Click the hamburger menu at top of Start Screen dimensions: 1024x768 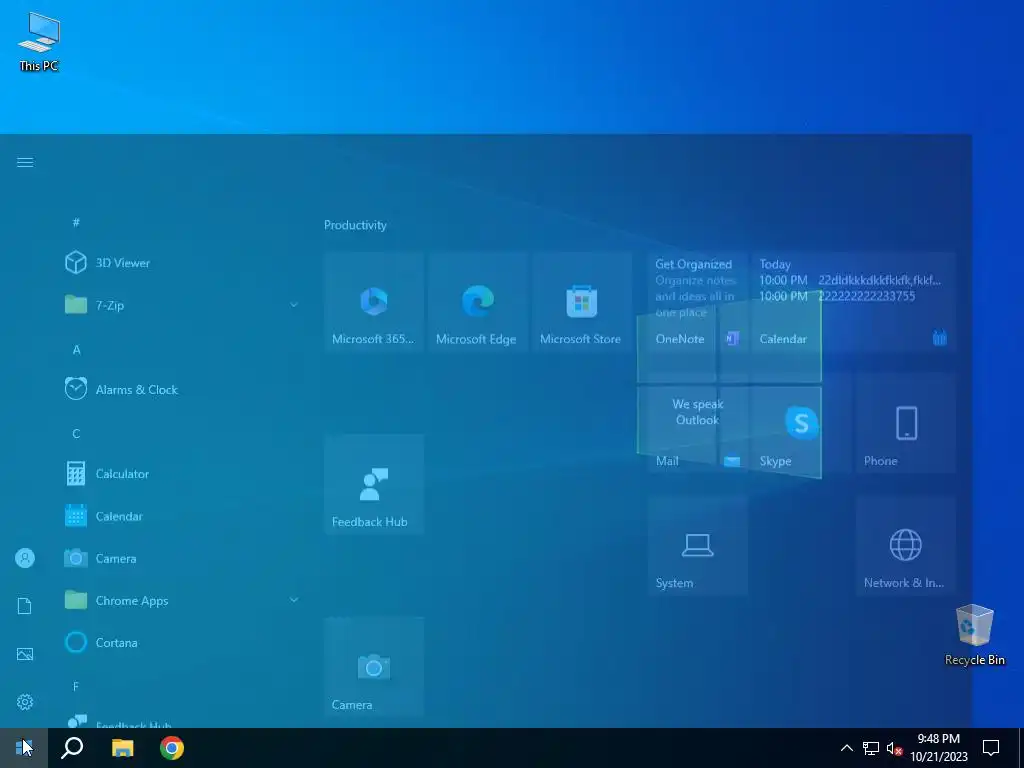point(25,163)
